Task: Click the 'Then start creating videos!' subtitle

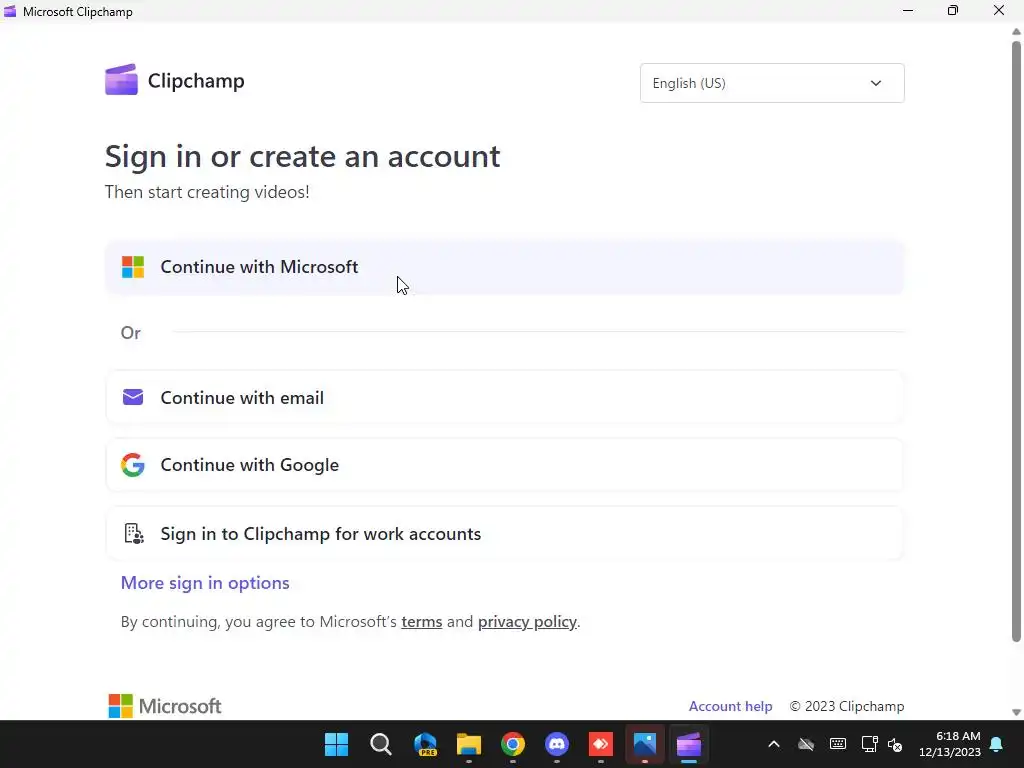Action: point(207,192)
